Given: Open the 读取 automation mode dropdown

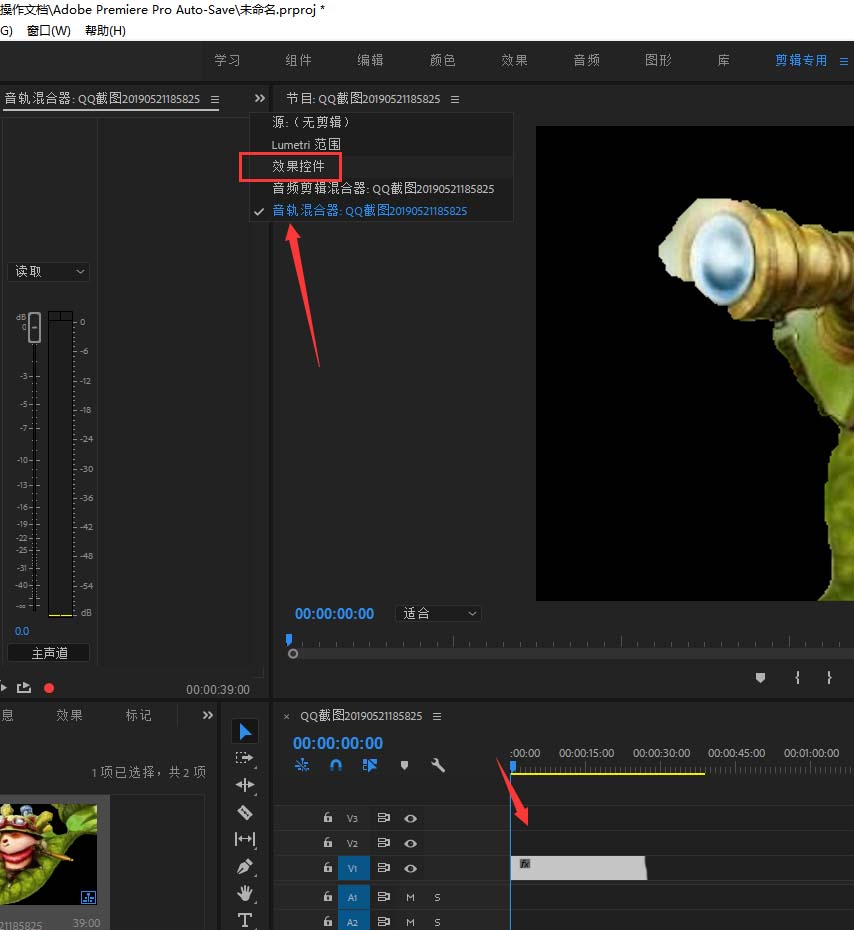Looking at the screenshot, I should coord(48,271).
